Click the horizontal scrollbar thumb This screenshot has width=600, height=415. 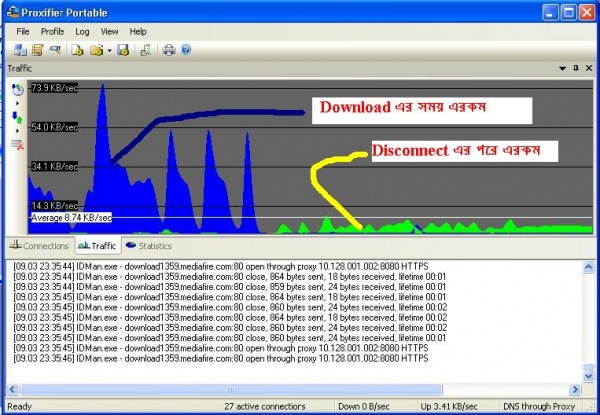(x=231, y=390)
